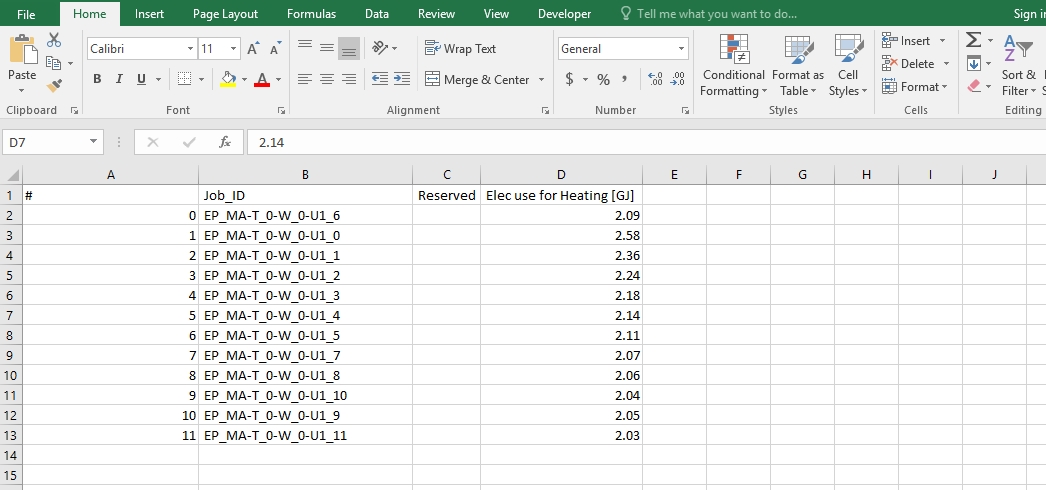Click AutoSum sigma icon
Viewport: 1046px width, 490px height.
pos(973,40)
